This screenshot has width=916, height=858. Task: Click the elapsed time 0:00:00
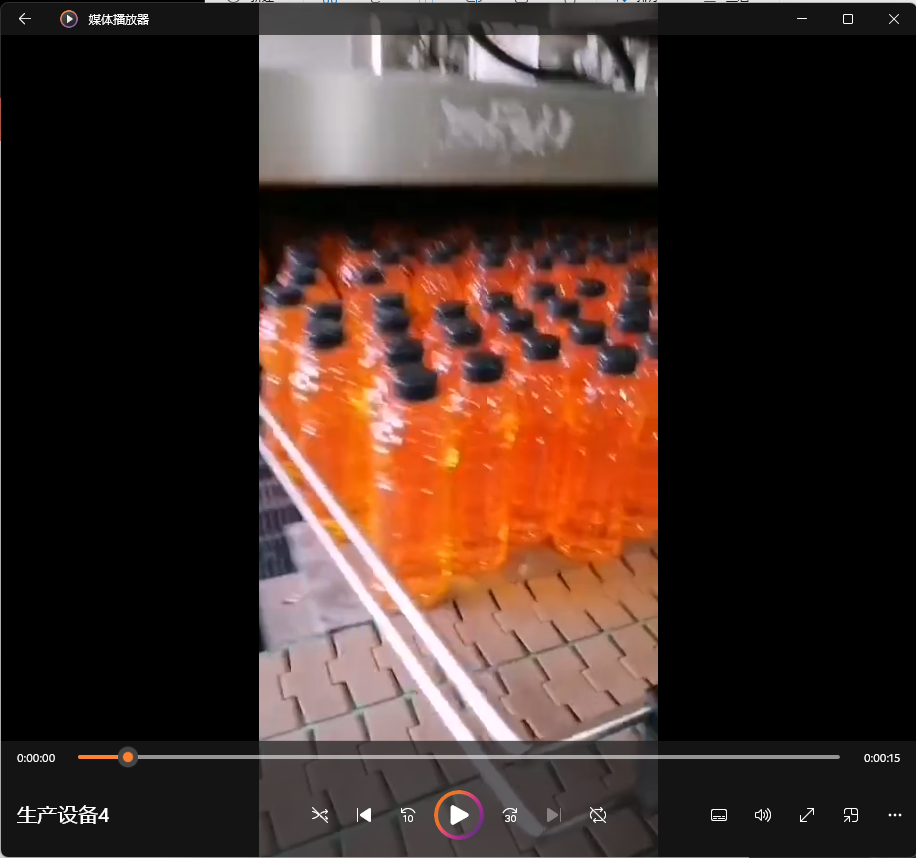point(36,758)
